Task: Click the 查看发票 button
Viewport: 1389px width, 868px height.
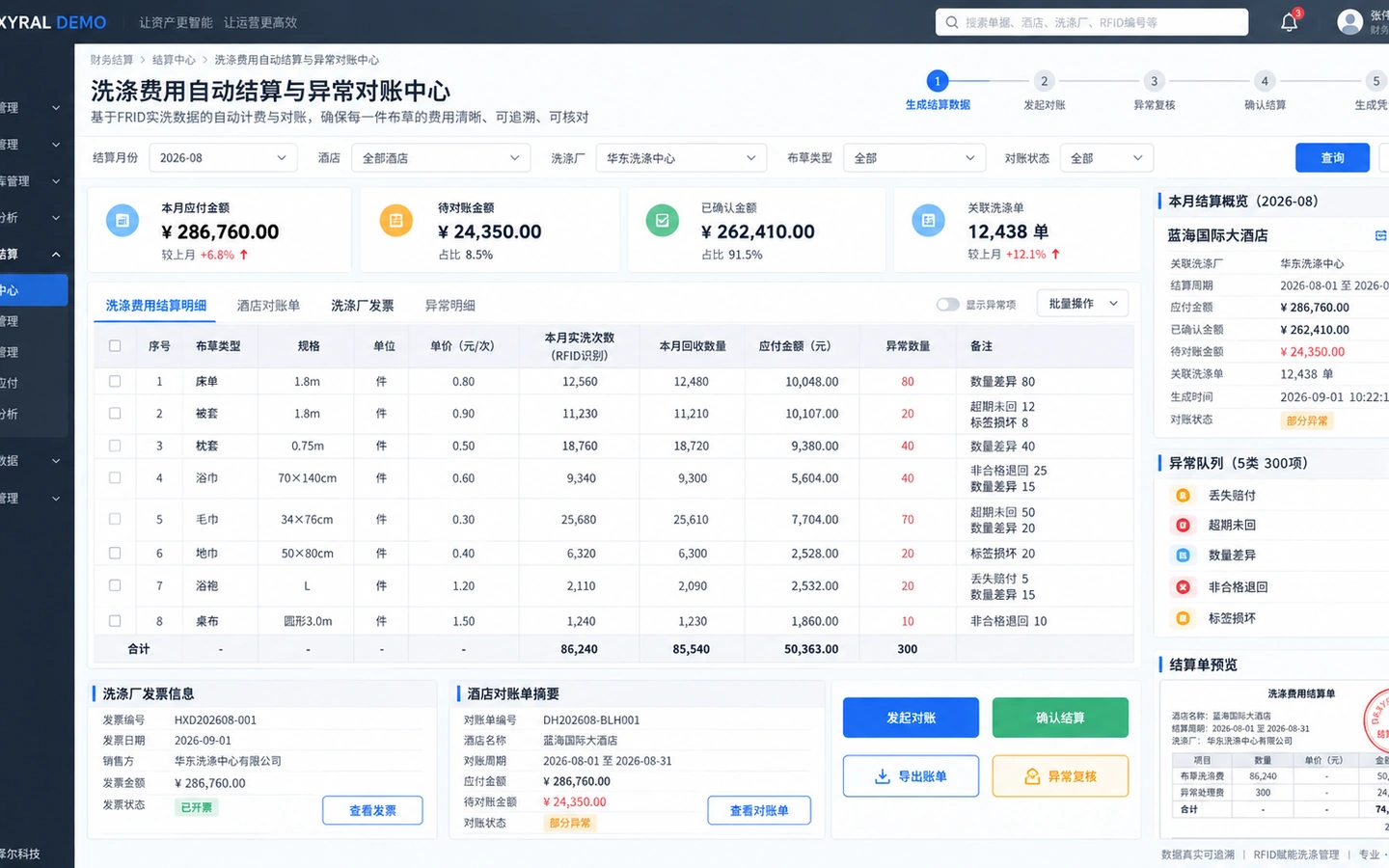Action: 372,811
